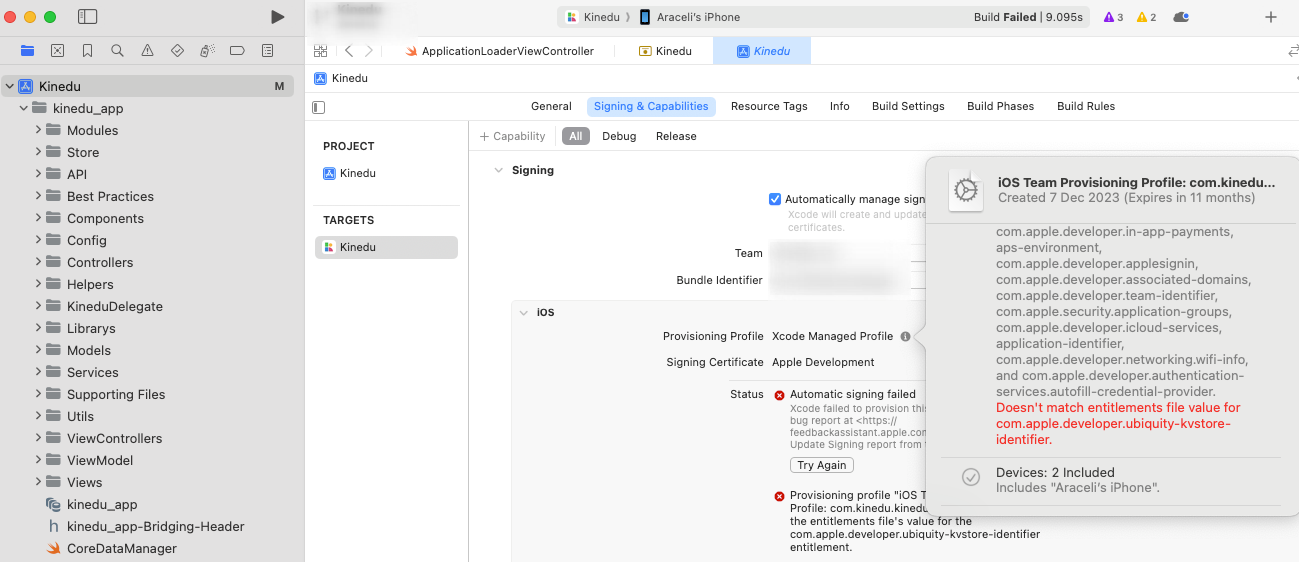Select the Release configuration filter
The image size is (1299, 562).
[x=676, y=136]
